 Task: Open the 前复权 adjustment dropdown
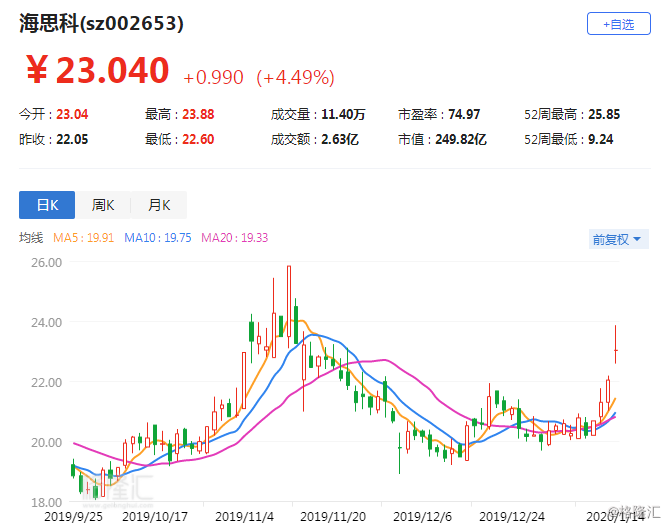[x=619, y=239]
